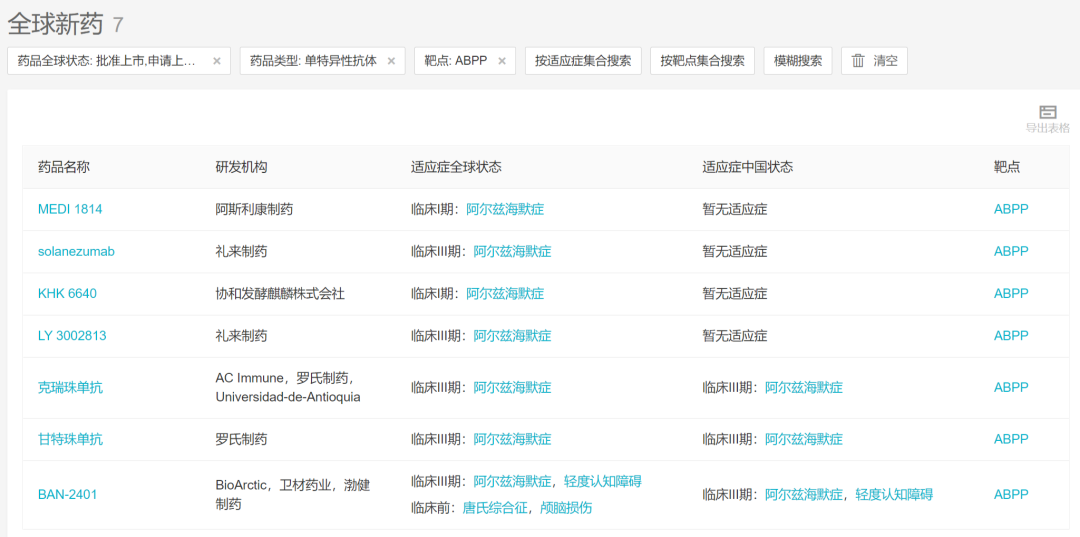
Task: Click 阿尔兹海默症 in BAN-2401 China status
Action: (804, 494)
